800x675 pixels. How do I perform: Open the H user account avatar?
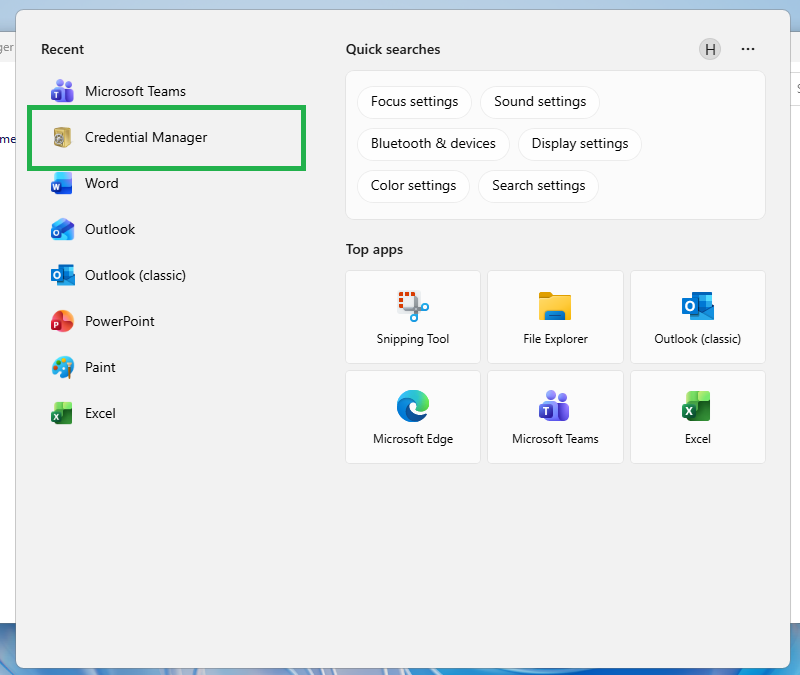[x=710, y=49]
